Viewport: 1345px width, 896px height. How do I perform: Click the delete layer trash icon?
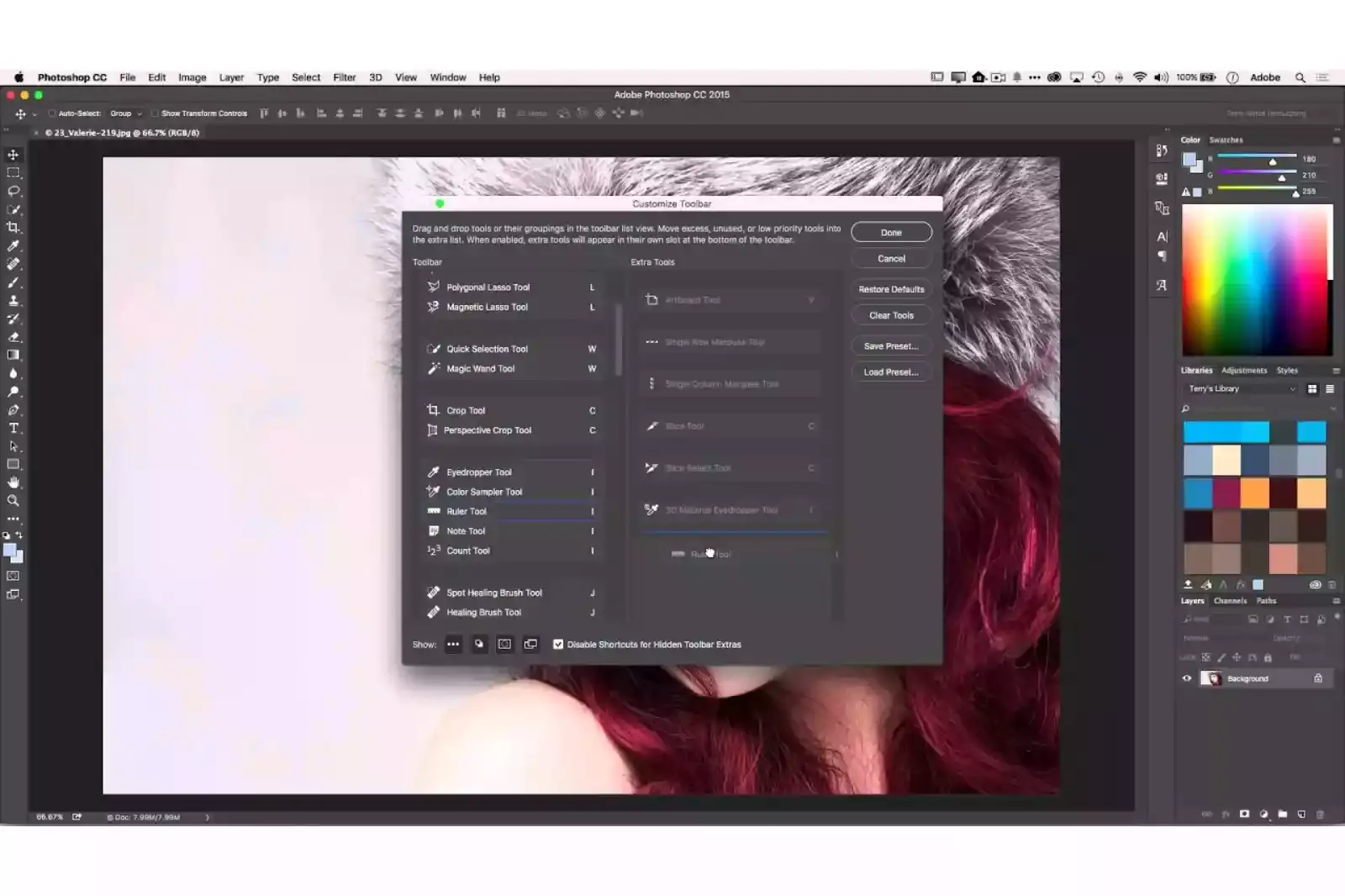tap(1320, 814)
